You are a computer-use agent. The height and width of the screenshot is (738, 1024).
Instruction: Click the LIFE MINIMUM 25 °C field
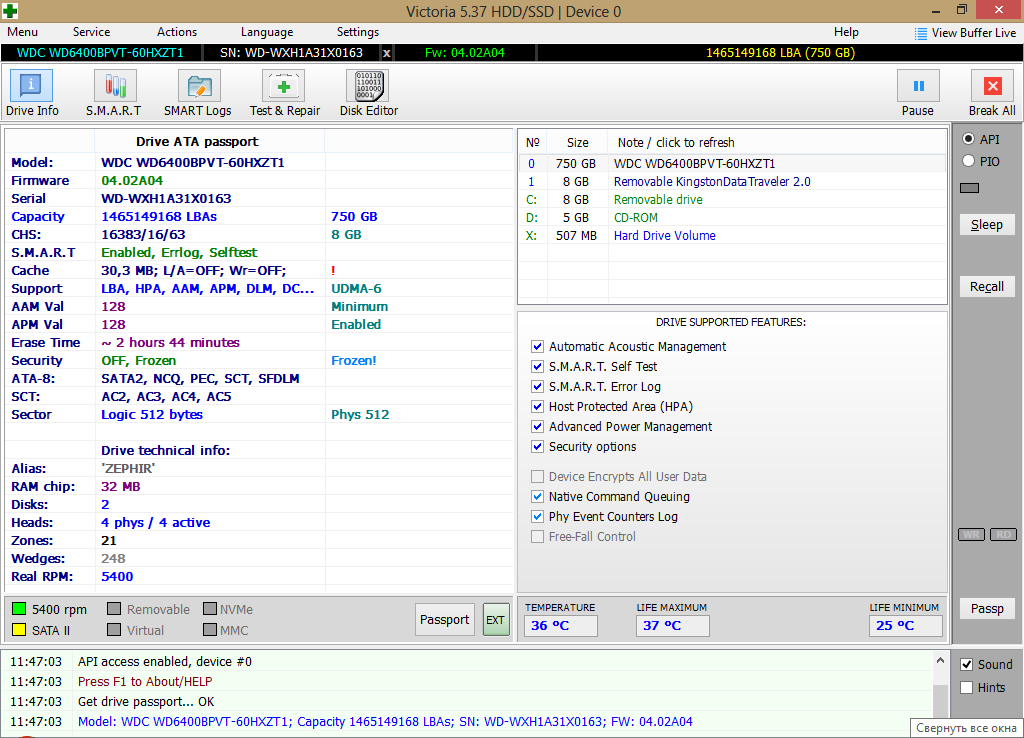click(906, 626)
